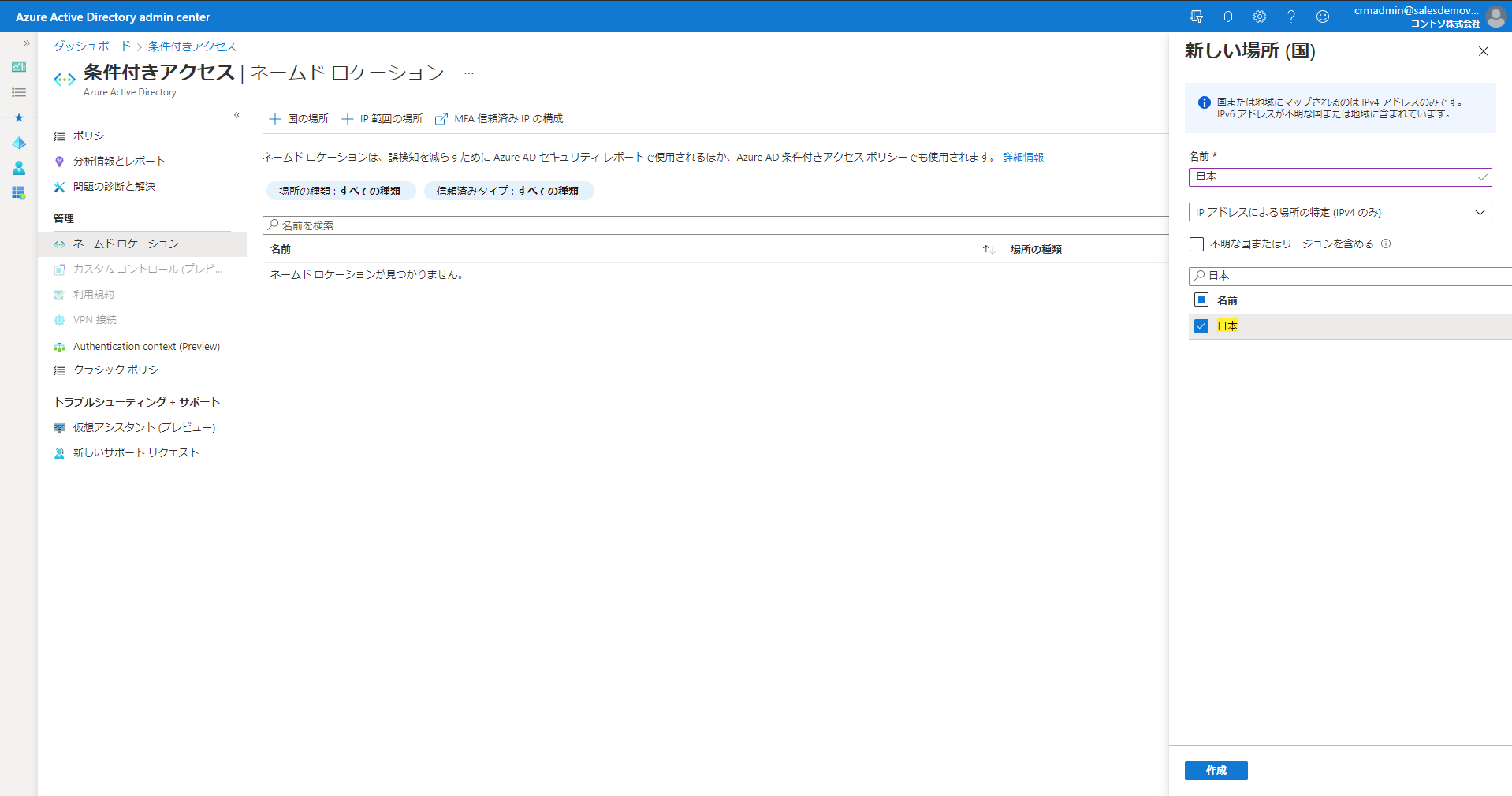1512x796 pixels.
Task: Focus the 名前を検索 search box
Action: [x=715, y=225]
